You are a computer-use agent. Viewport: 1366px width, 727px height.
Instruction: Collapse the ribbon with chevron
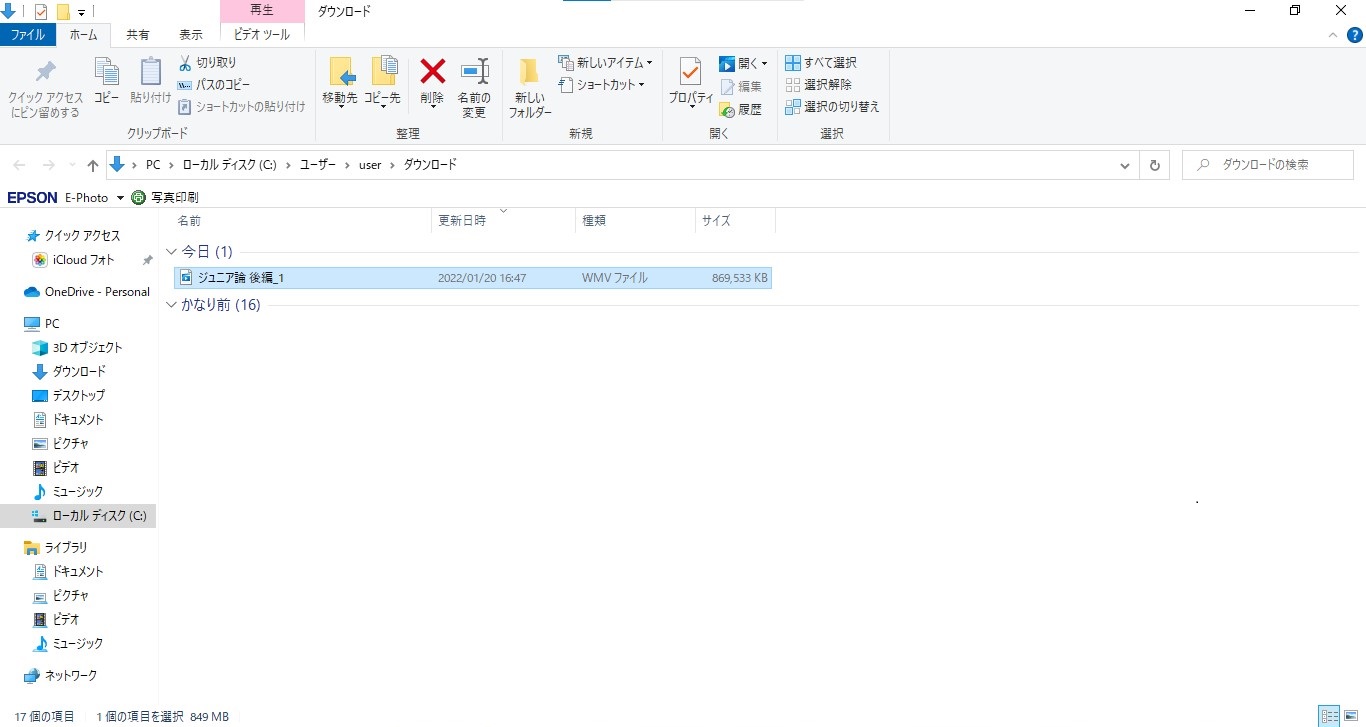pyautogui.click(x=1331, y=35)
